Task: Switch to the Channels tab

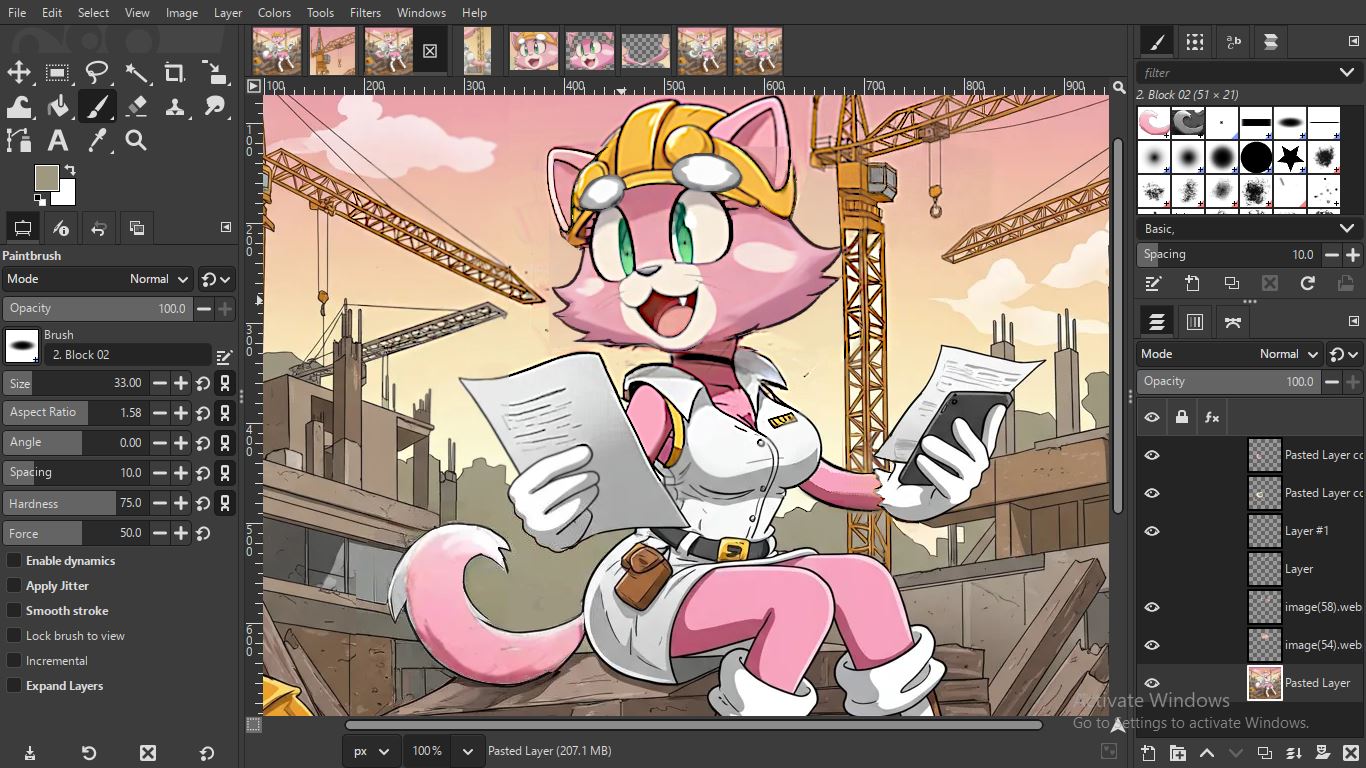Action: pyautogui.click(x=1195, y=322)
